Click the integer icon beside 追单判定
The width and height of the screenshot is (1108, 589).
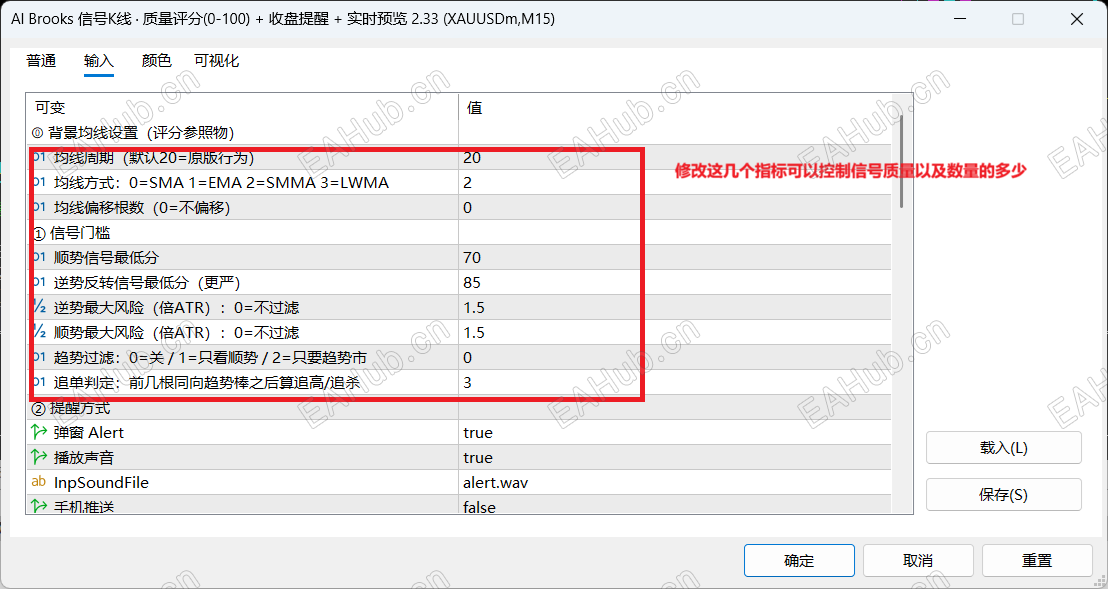coord(39,383)
